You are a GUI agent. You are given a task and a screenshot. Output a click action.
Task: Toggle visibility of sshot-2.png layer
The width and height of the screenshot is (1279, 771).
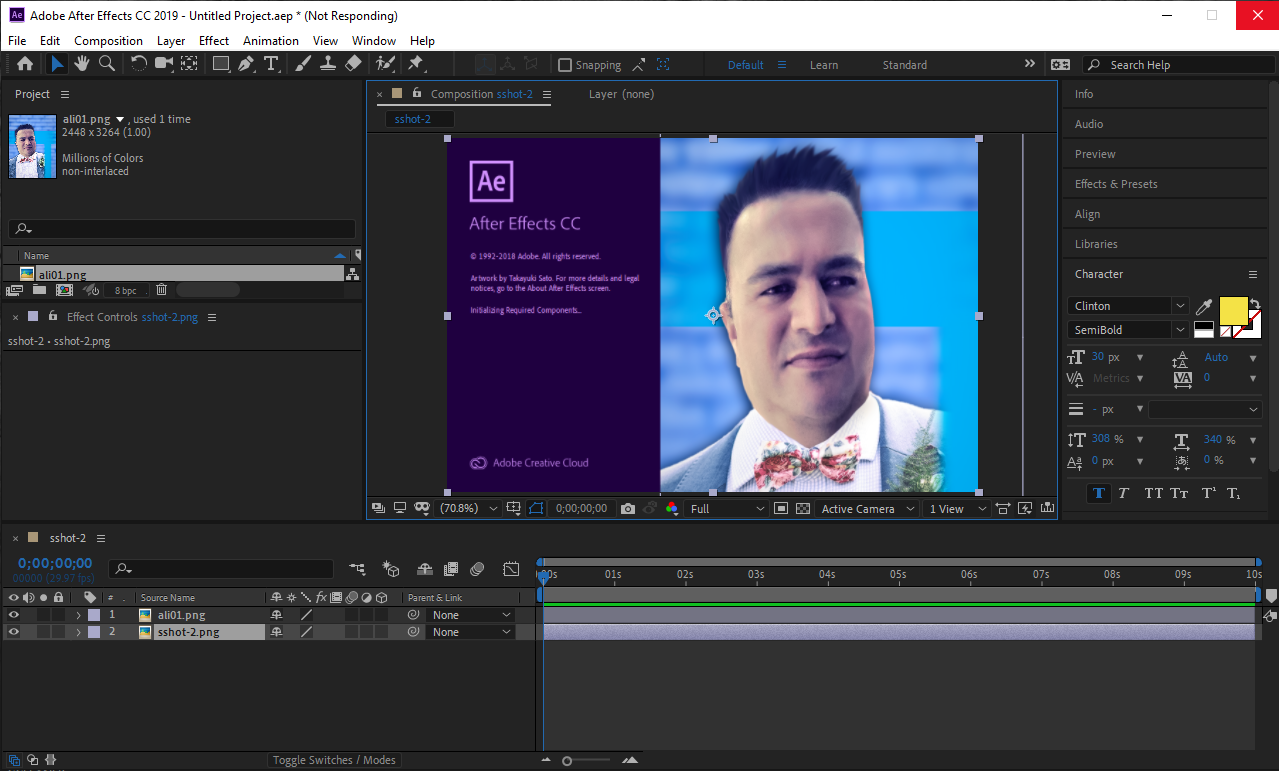[13, 632]
